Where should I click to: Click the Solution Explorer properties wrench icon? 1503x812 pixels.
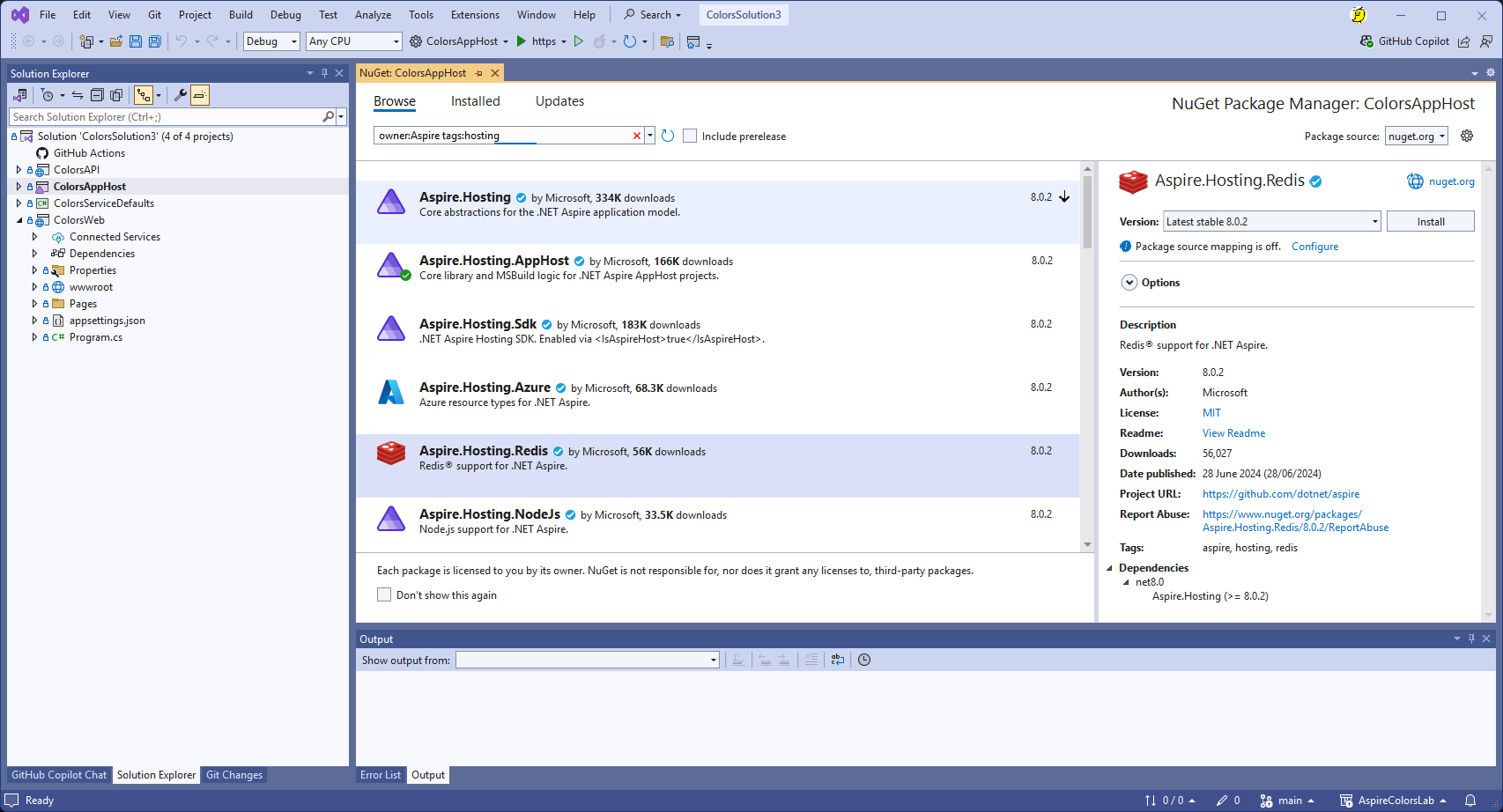click(180, 95)
